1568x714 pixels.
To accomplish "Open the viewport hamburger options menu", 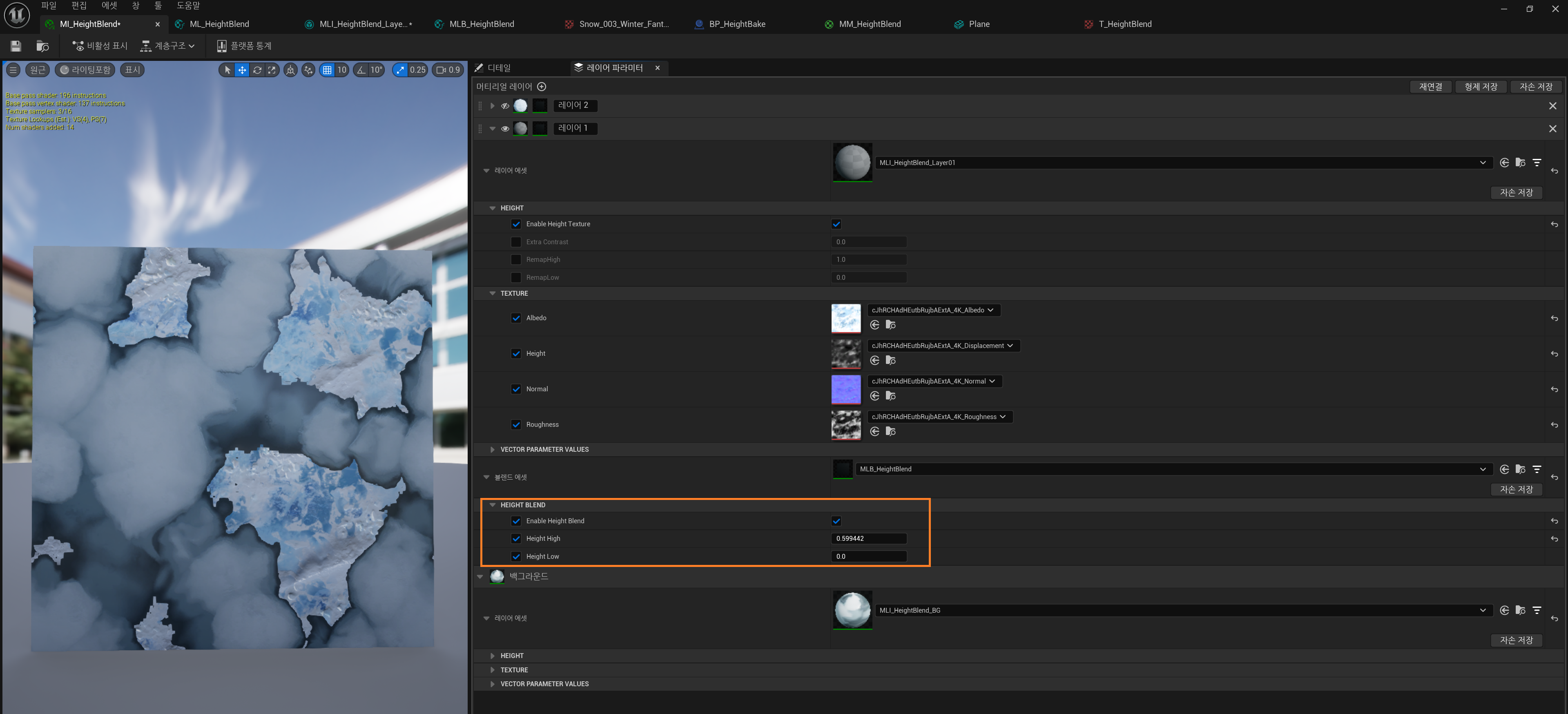I will tap(13, 70).
